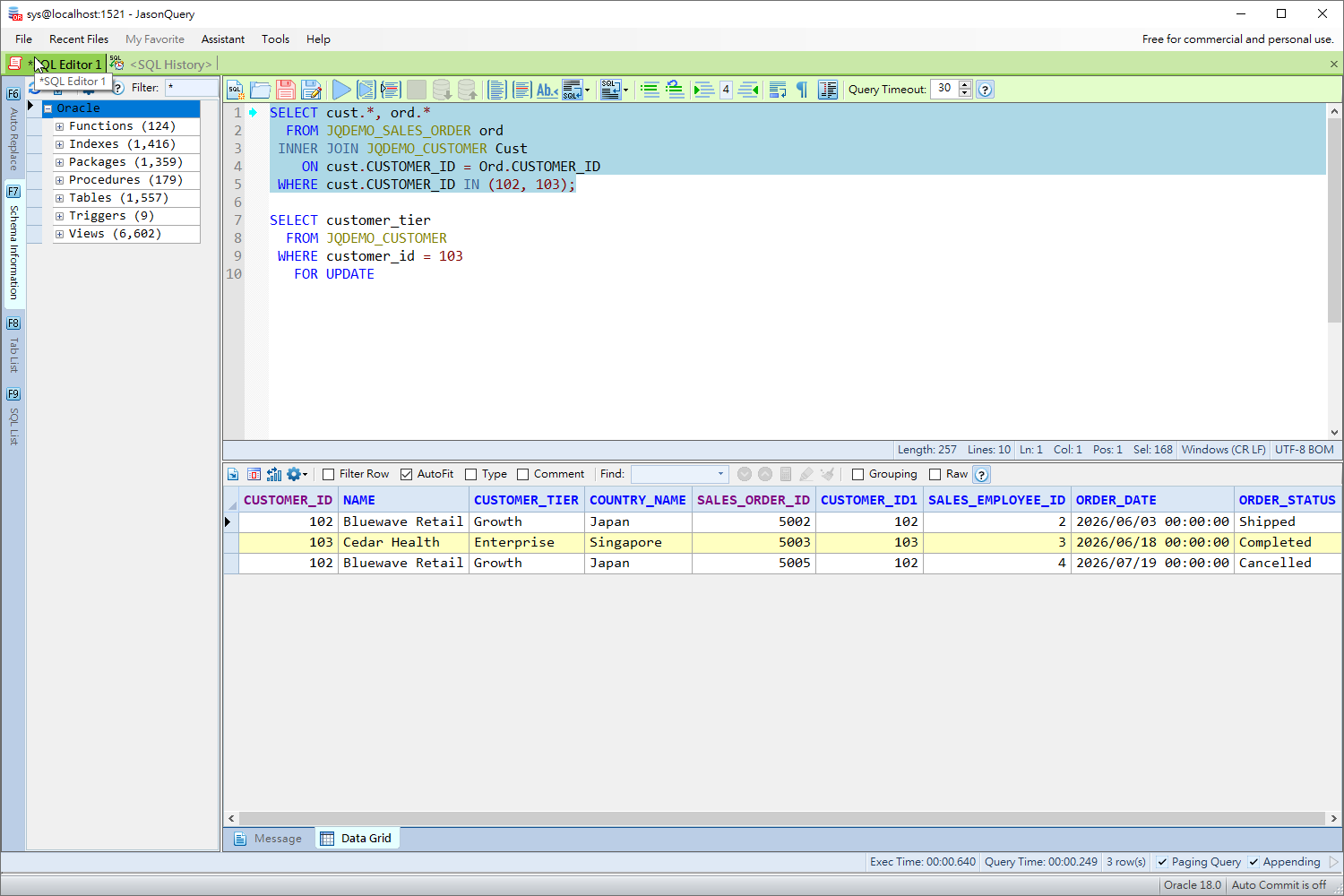Open a file with the folder icon
The width and height of the screenshot is (1344, 896).
261,90
